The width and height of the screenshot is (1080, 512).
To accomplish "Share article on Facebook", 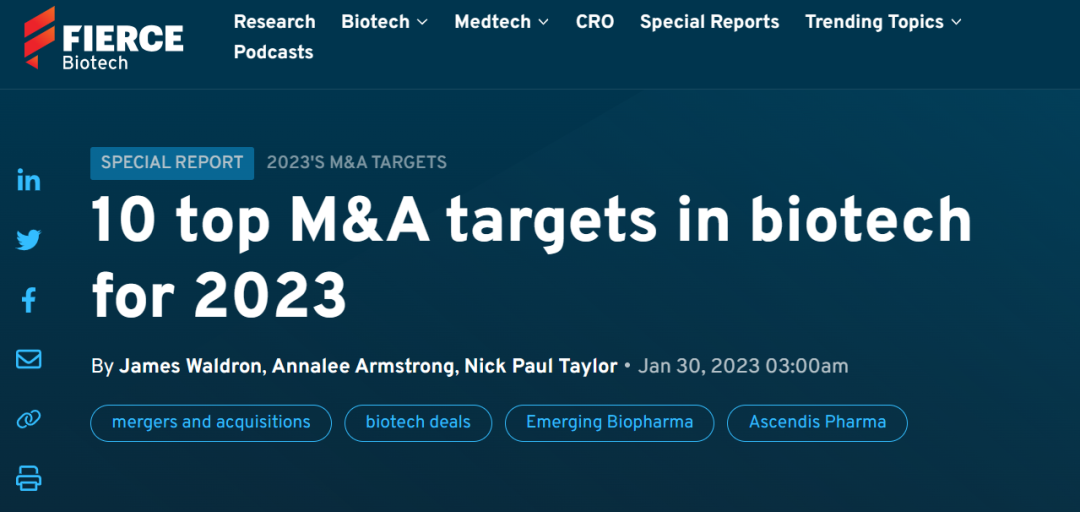I will pyautogui.click(x=29, y=299).
